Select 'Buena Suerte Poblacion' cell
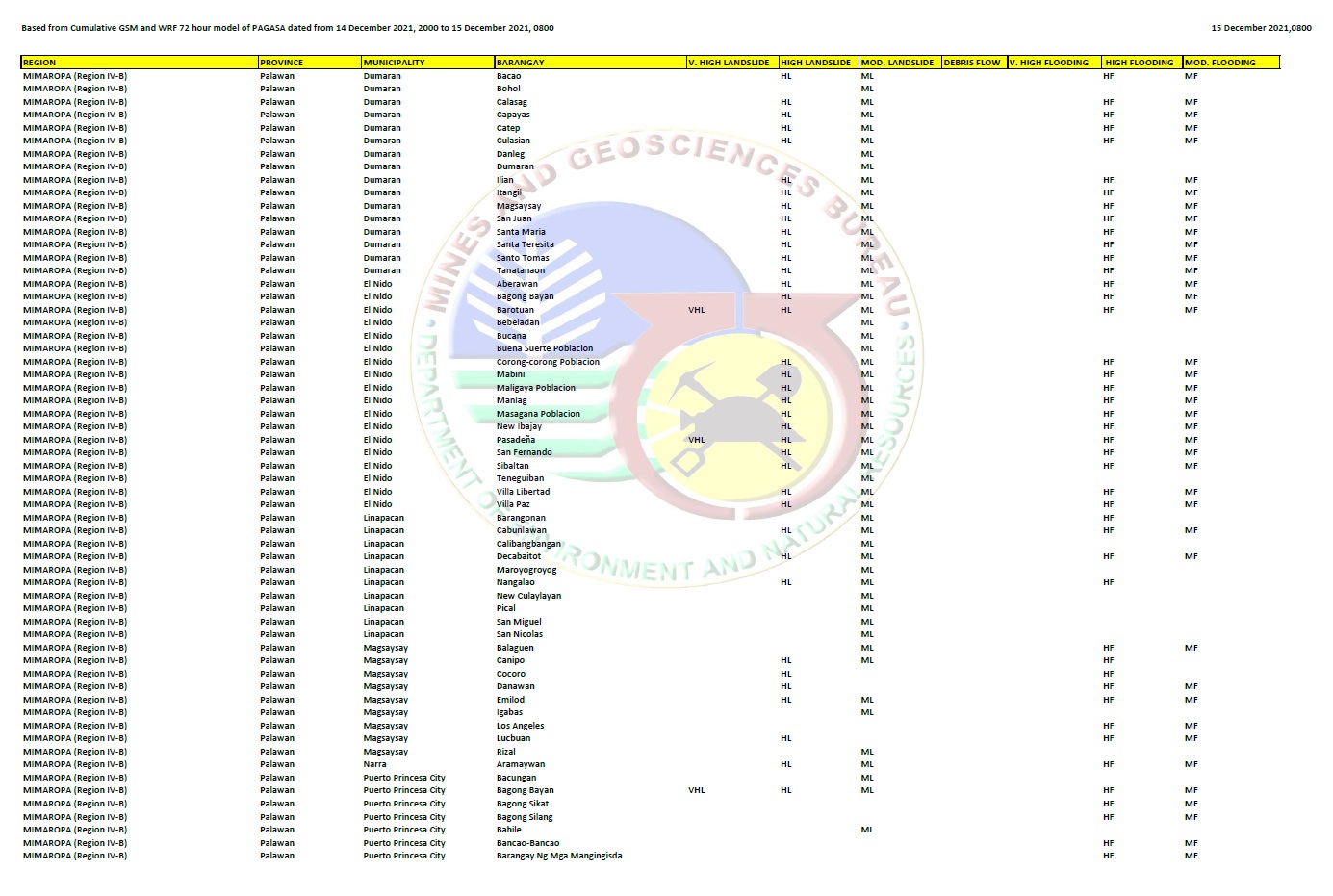Viewport: 1333px width, 896px height. (545, 348)
